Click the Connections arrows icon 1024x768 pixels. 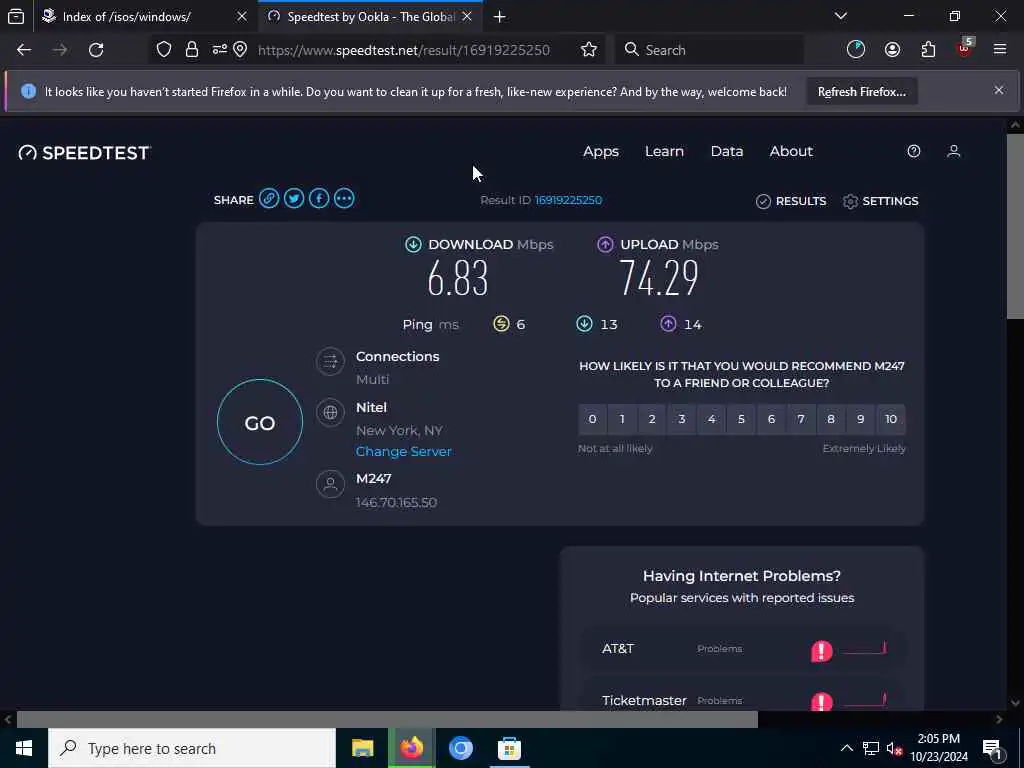point(330,361)
